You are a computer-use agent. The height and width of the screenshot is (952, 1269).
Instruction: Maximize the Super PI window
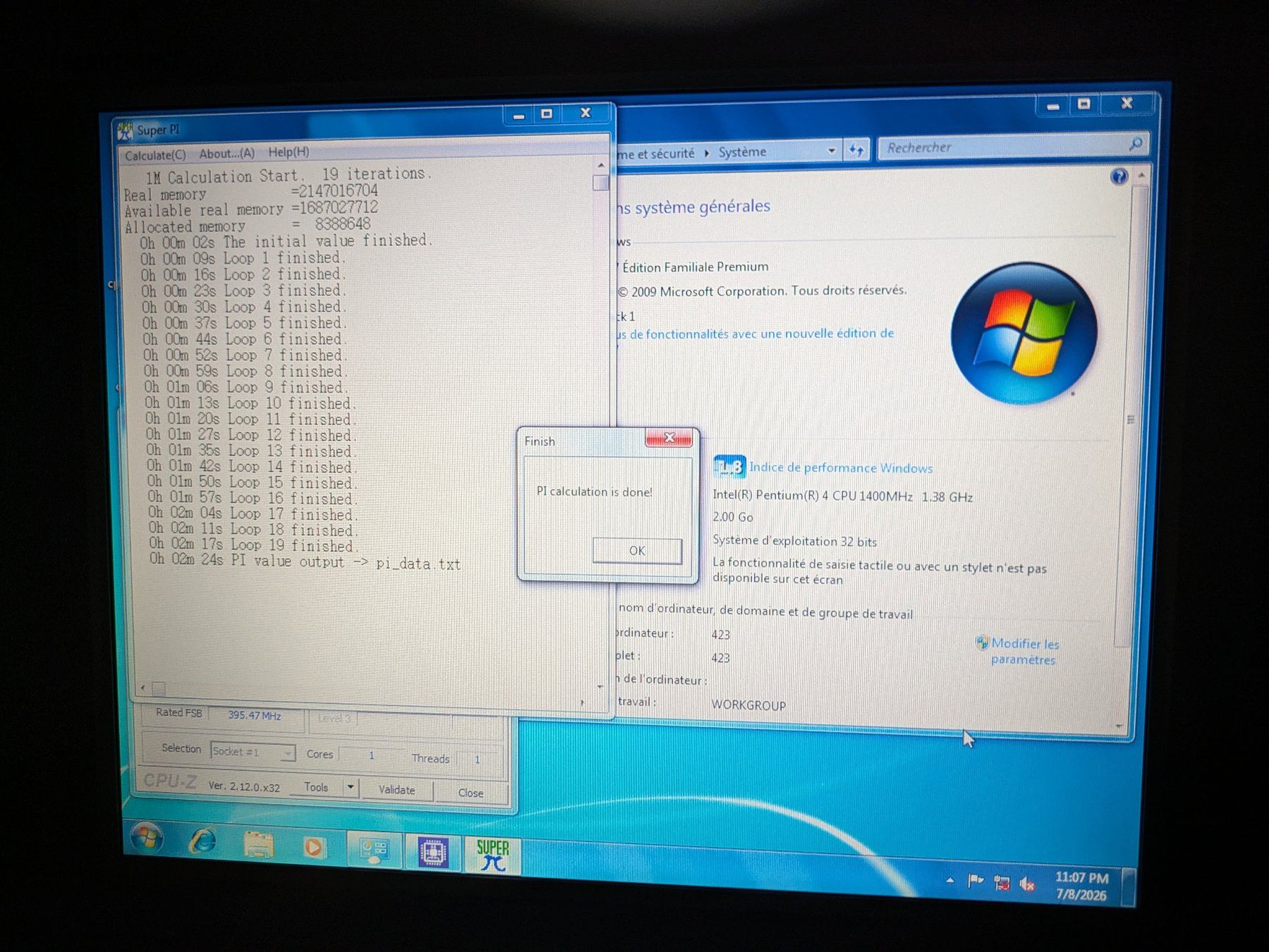(547, 114)
